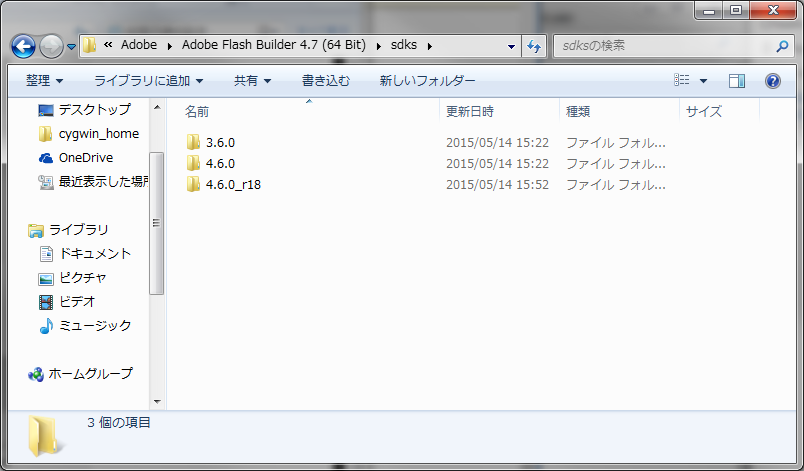Open help with question mark icon
This screenshot has width=804, height=471.
(x=773, y=80)
